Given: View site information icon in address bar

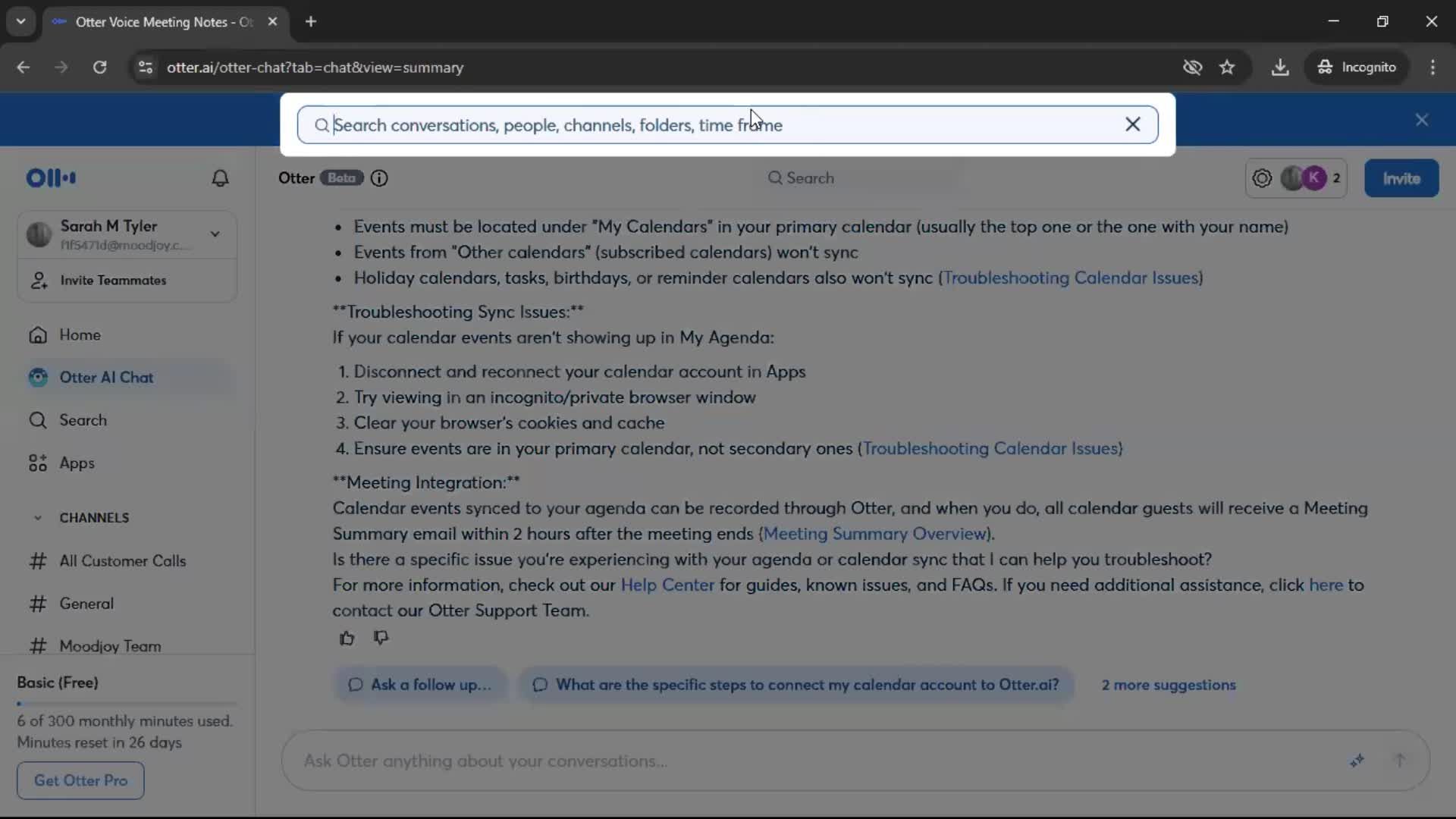Looking at the screenshot, I should coord(145,67).
